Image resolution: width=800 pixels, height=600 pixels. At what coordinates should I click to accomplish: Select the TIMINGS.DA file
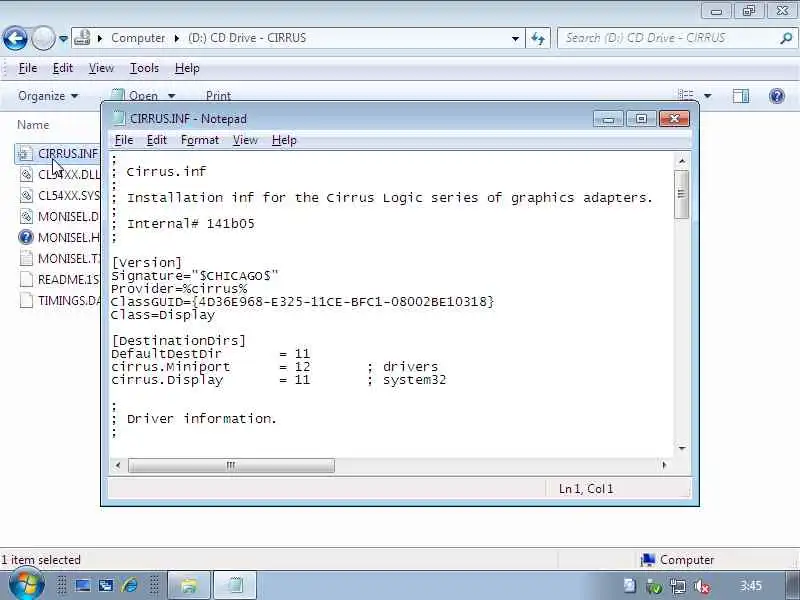pos(59,300)
